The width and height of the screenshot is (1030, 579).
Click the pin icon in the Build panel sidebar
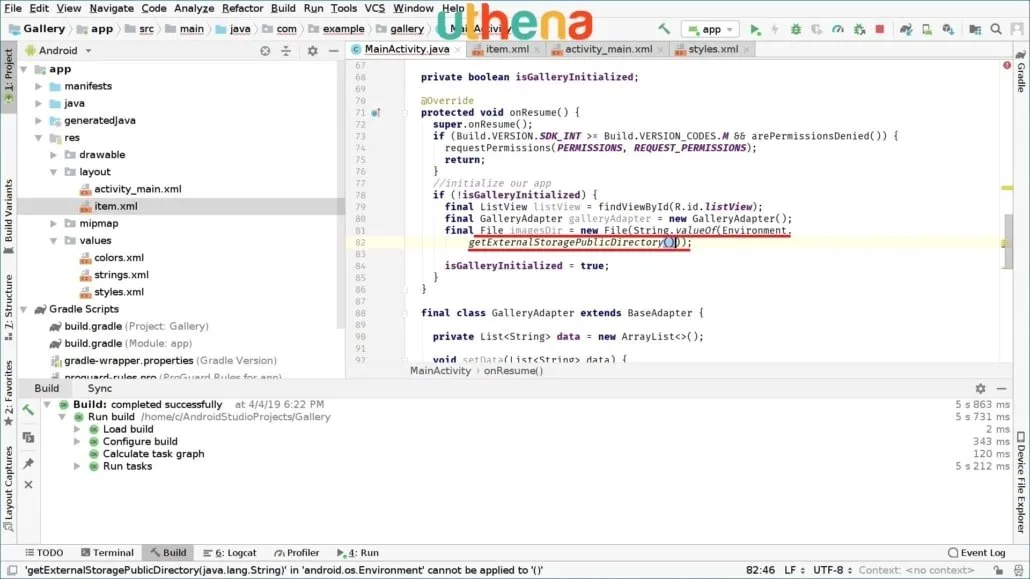tap(28, 463)
